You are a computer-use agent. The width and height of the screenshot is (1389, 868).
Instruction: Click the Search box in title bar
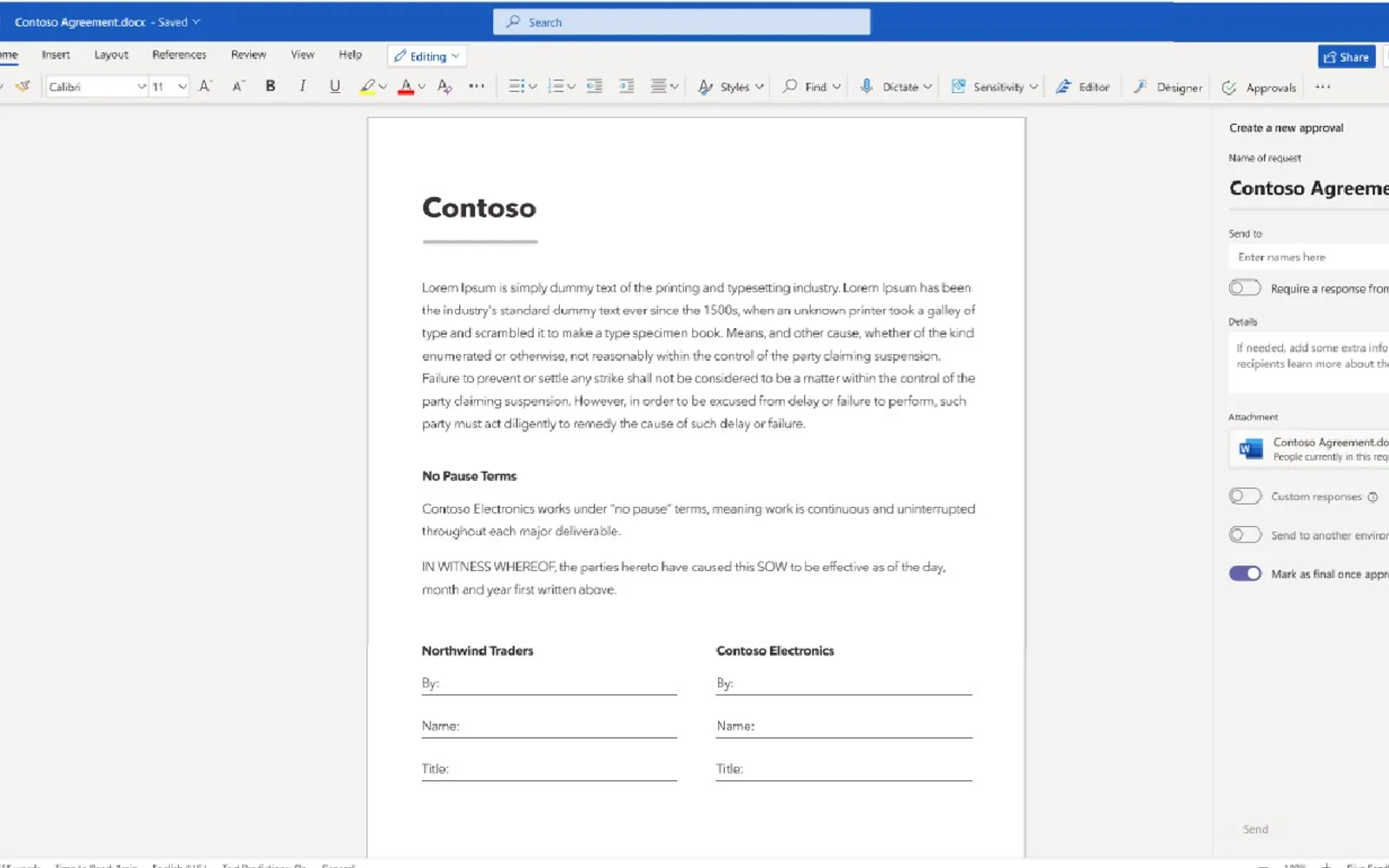pyautogui.click(x=681, y=22)
